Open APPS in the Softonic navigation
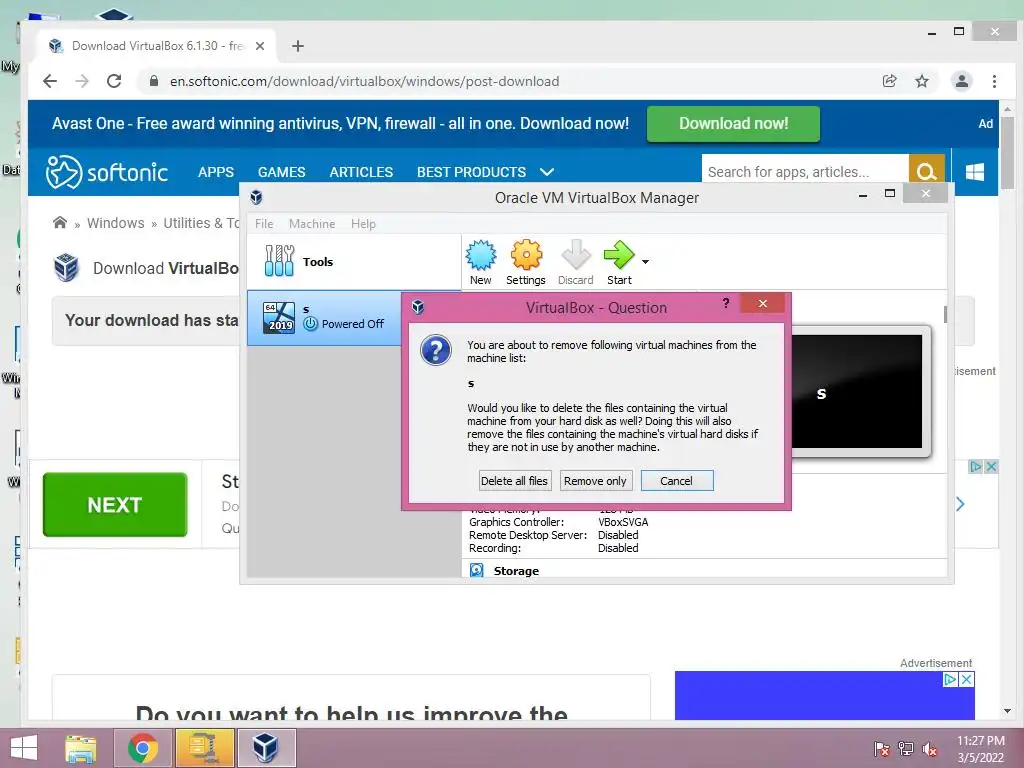The image size is (1024, 768). [x=216, y=172]
